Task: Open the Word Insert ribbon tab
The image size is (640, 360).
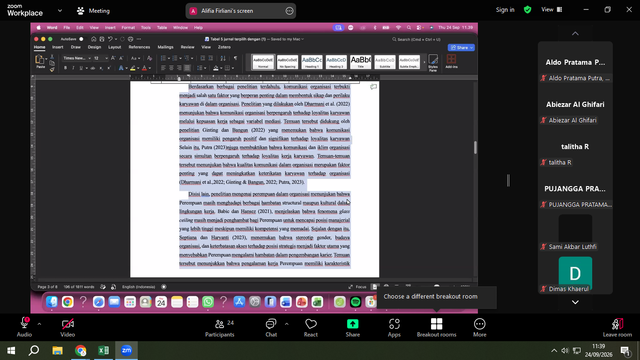Action: click(58, 47)
